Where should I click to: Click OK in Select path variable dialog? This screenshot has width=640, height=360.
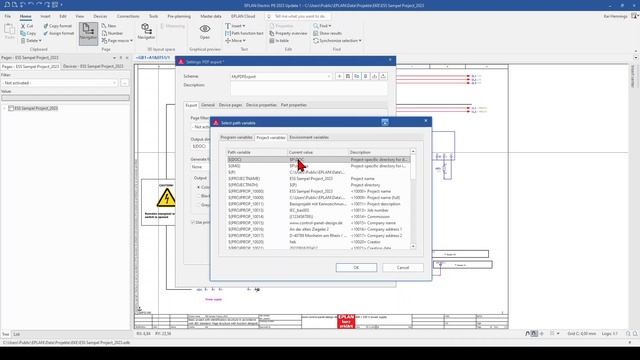pos(356,267)
